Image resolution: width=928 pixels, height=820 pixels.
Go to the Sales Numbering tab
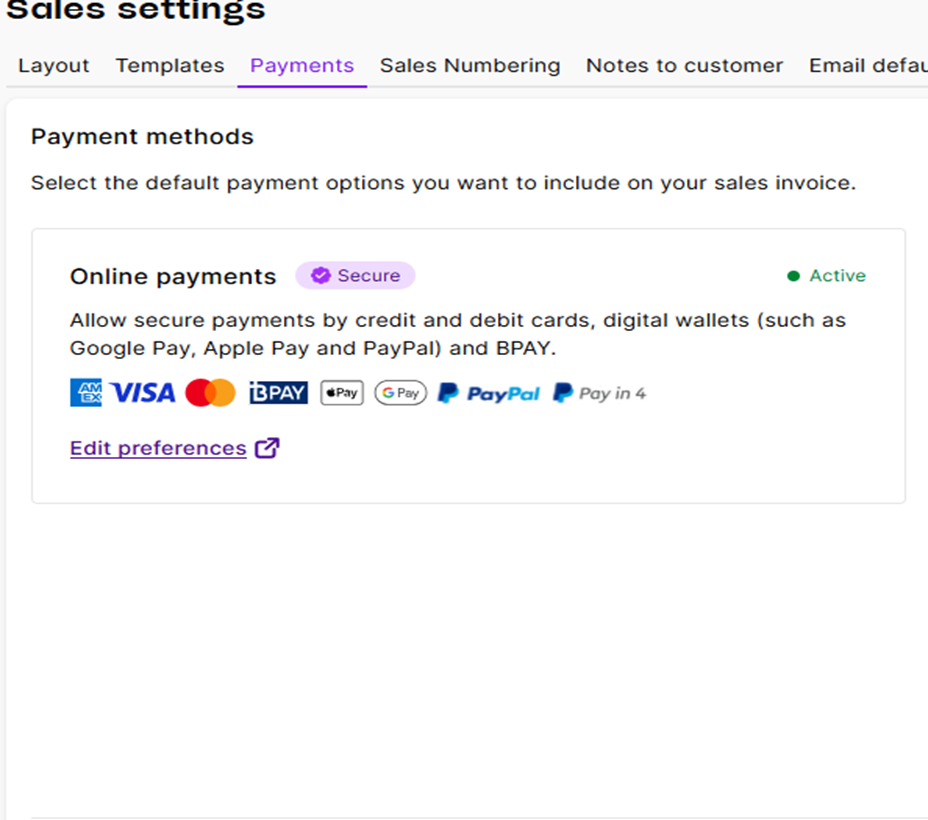pyautogui.click(x=470, y=66)
